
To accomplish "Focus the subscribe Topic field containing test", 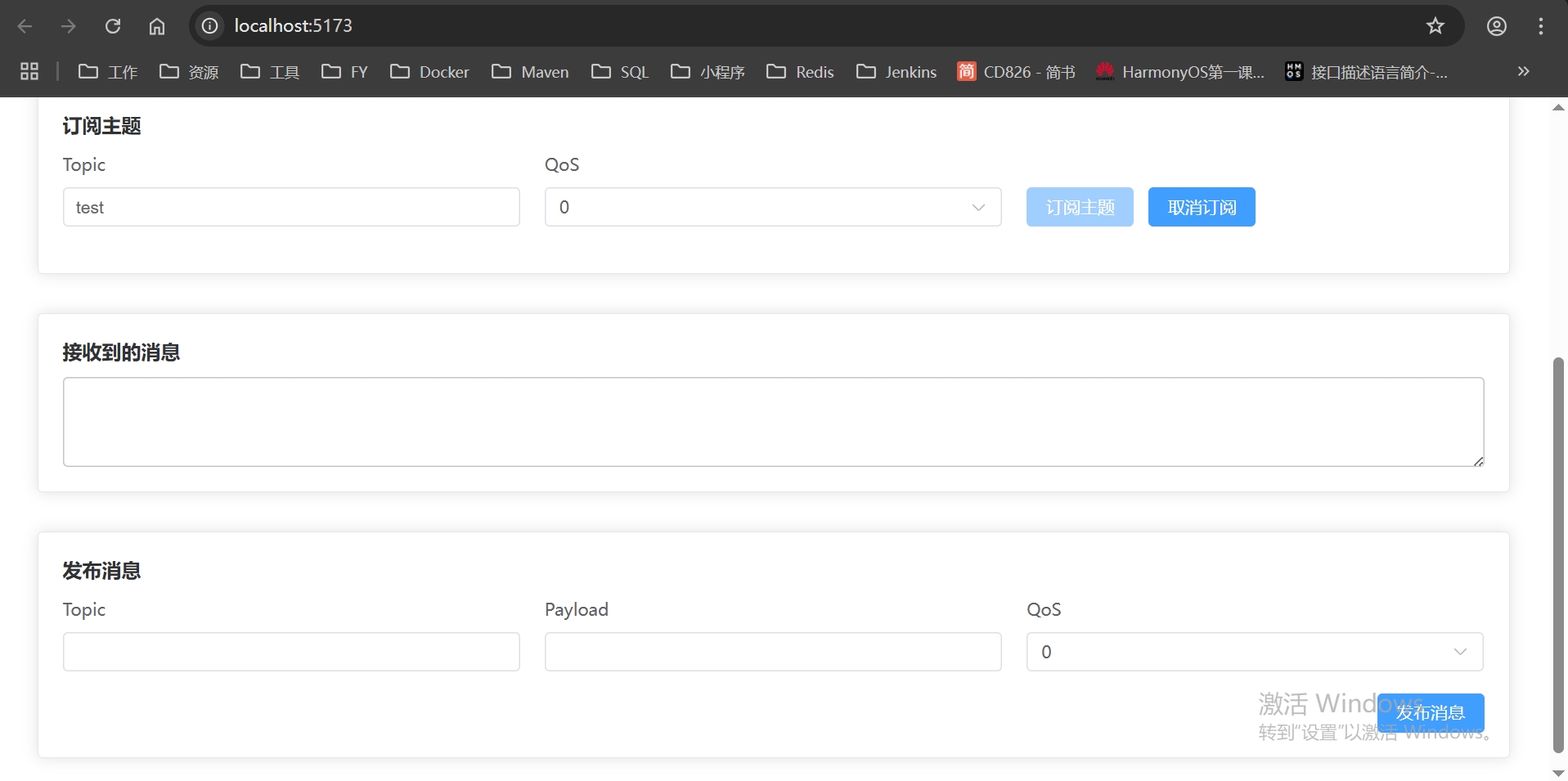I will [x=291, y=207].
